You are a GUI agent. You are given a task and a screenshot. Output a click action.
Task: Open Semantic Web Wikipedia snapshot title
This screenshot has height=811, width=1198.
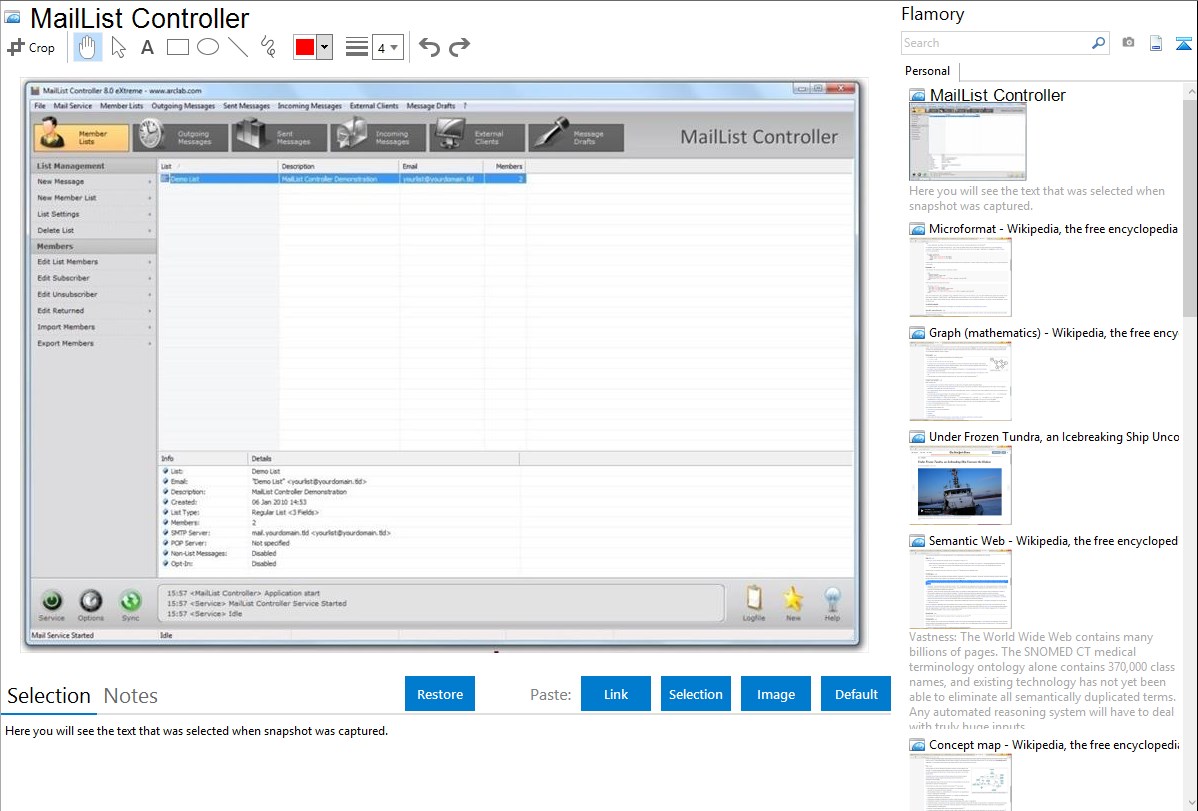coord(1053,541)
